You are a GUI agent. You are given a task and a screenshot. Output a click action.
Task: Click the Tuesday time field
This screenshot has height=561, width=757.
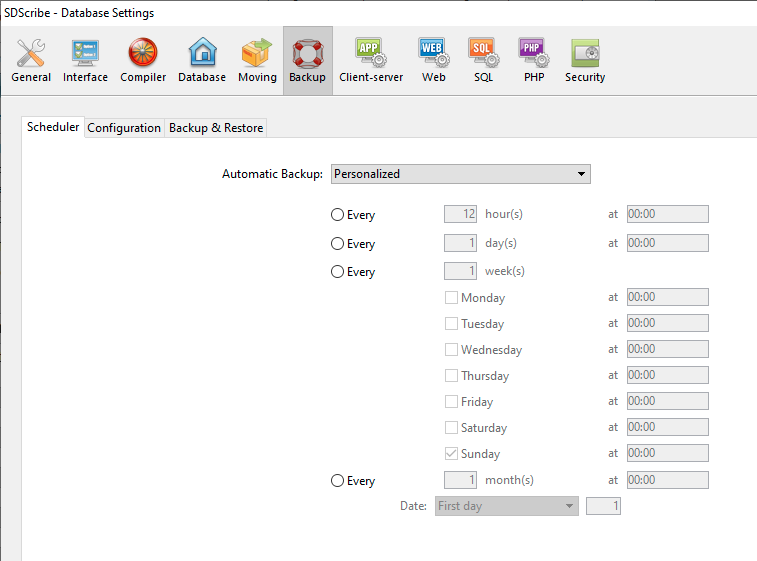(x=668, y=323)
